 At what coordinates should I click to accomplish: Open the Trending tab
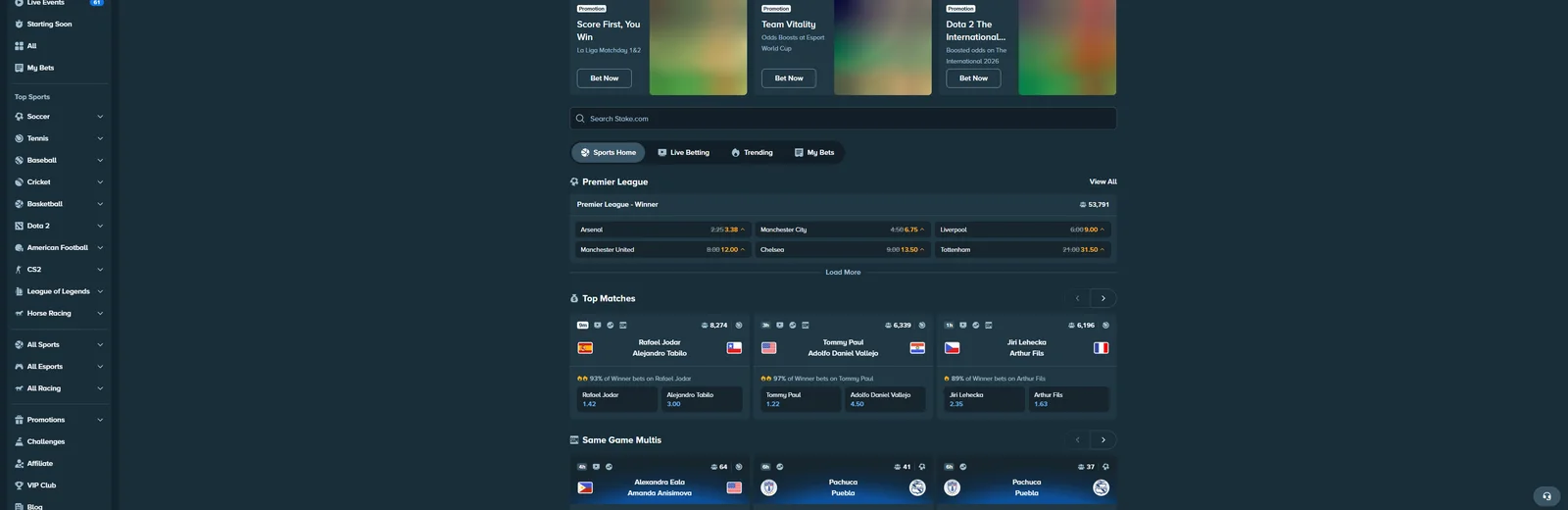tap(753, 153)
